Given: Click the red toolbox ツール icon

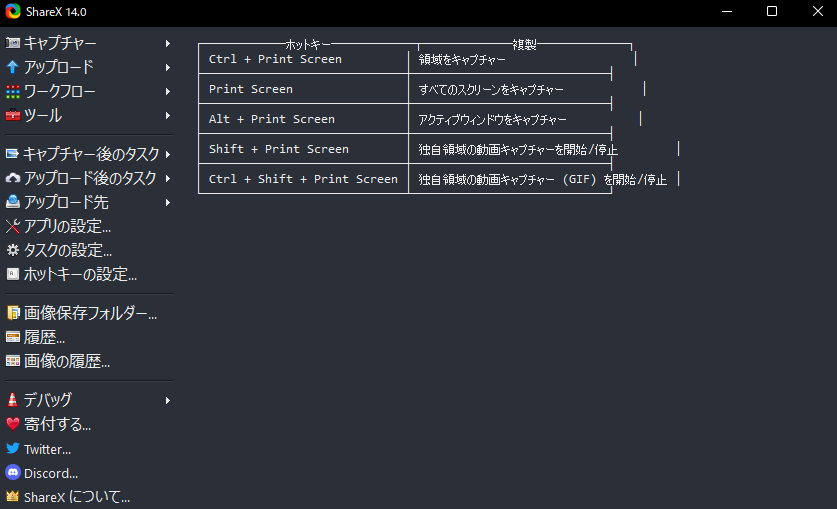Looking at the screenshot, I should pyautogui.click(x=13, y=116).
